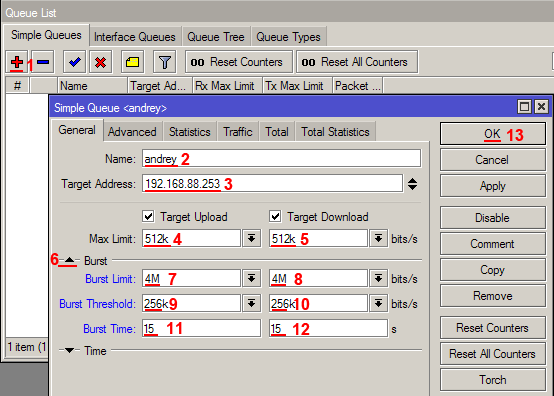Screen dimensions: 554x396
Task: Open upload Burst Threshold dropdown
Action: tap(252, 303)
